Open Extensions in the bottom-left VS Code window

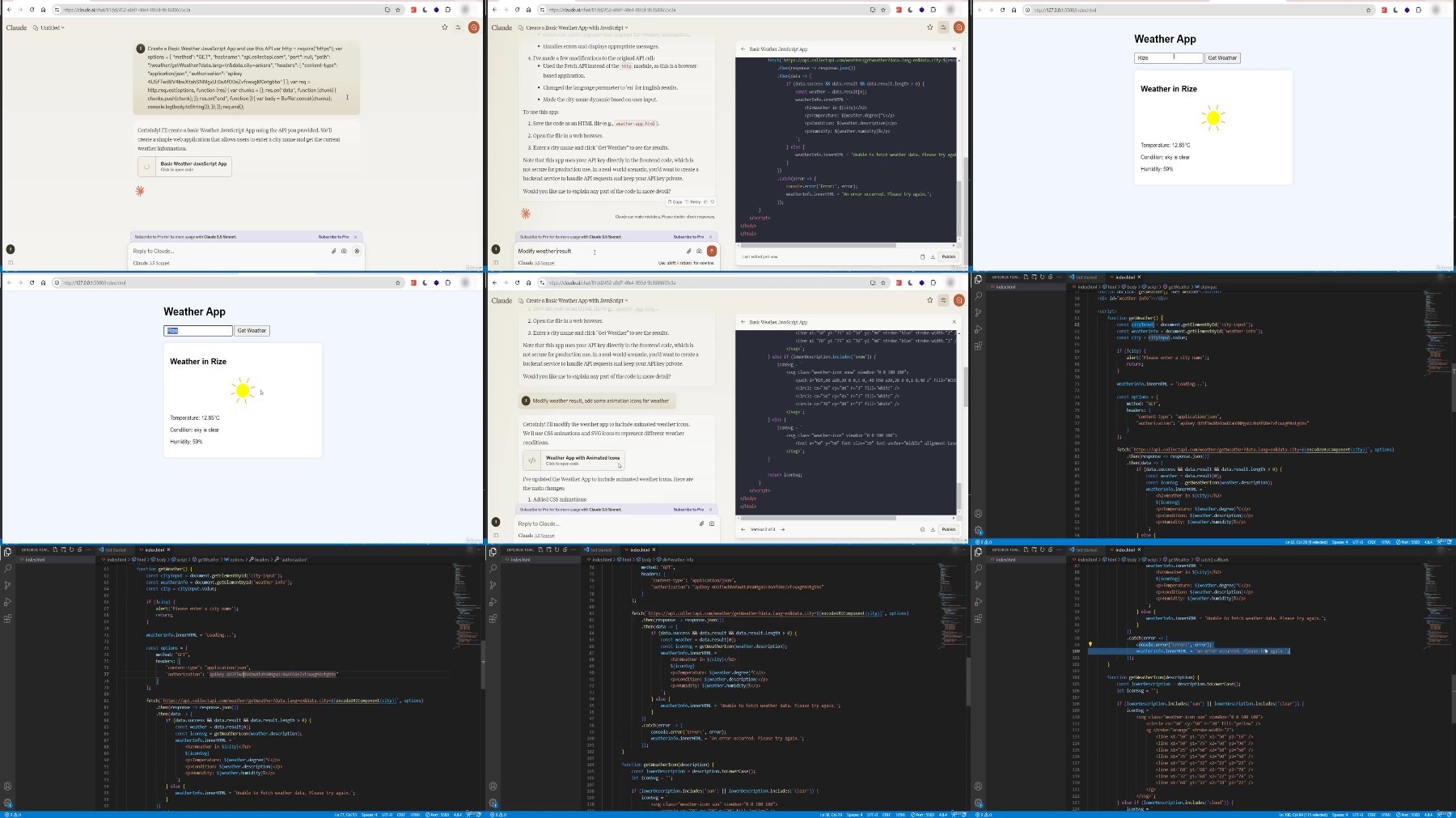pyautogui.click(x=7, y=619)
